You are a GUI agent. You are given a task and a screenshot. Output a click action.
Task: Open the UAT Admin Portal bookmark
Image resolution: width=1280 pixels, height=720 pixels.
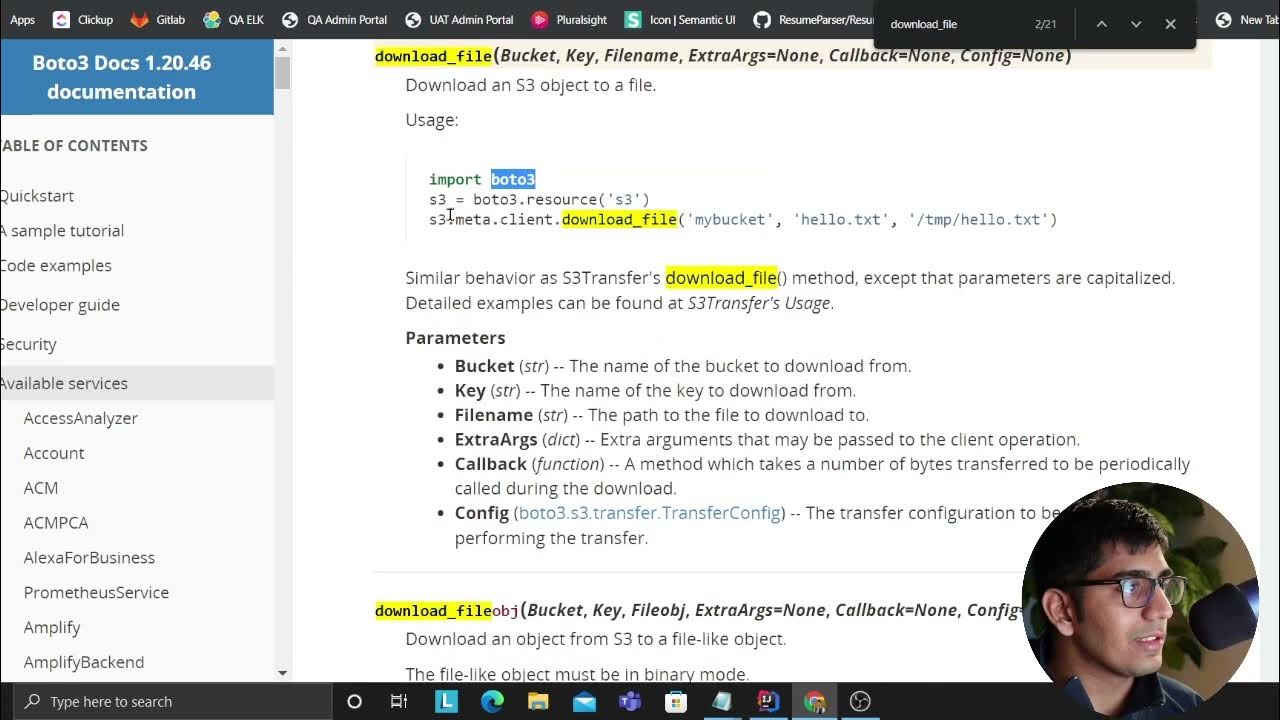[x=459, y=19]
